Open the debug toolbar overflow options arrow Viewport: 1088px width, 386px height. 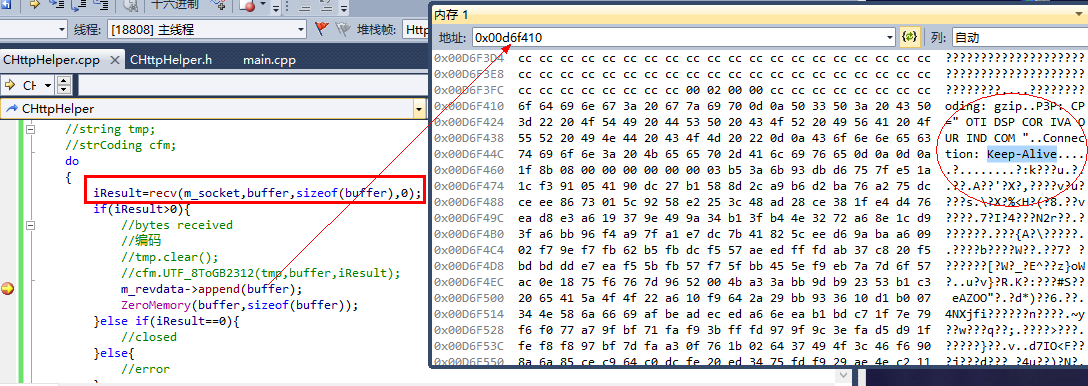[275, 9]
